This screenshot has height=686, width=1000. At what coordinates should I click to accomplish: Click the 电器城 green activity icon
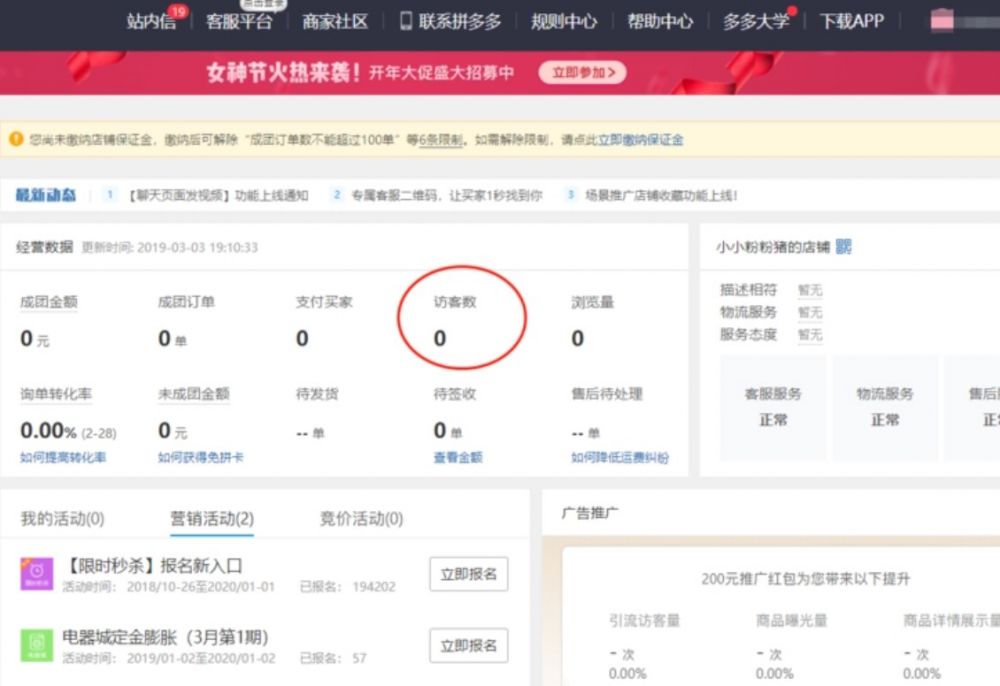click(x=36, y=645)
